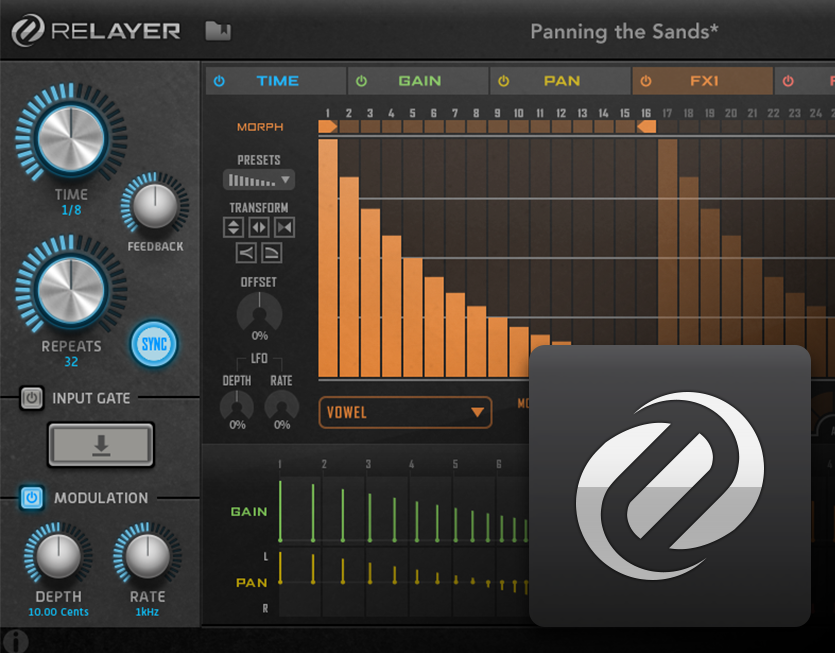Click the LFO DEPTH knob
Screen dimensions: 835x653
click(x=237, y=405)
